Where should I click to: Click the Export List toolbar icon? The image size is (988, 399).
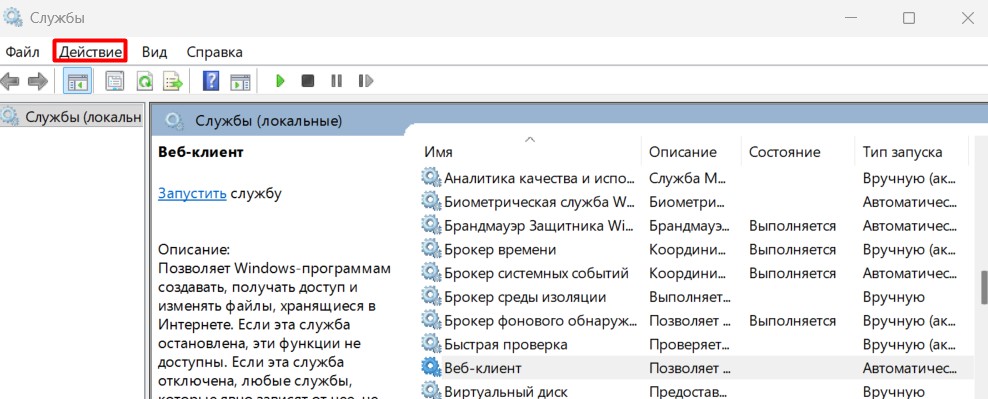173,81
